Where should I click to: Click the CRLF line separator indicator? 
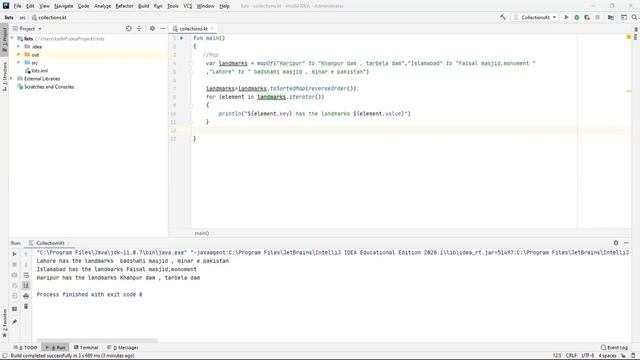(x=571, y=356)
